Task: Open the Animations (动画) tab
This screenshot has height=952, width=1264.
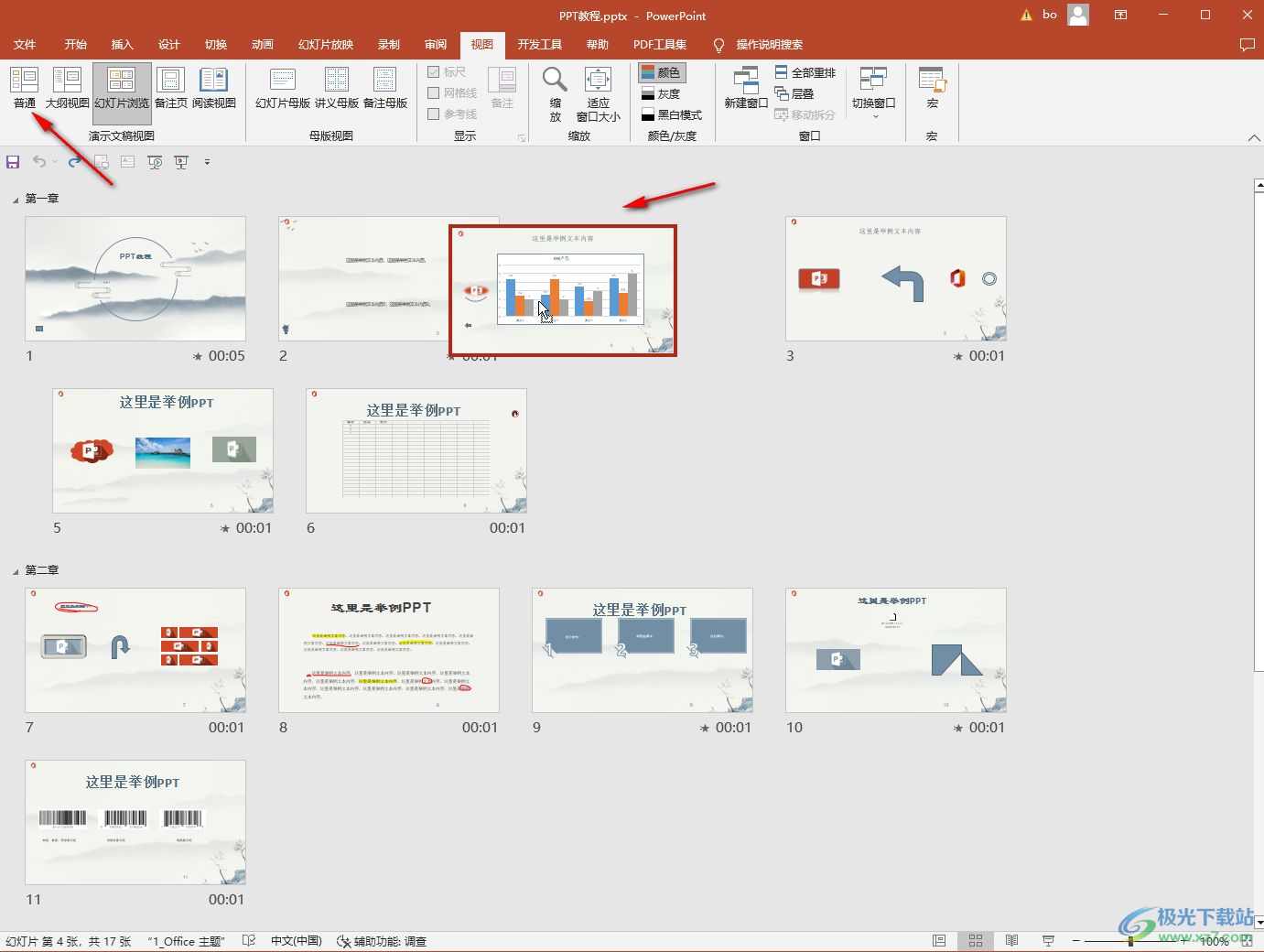Action: [262, 45]
